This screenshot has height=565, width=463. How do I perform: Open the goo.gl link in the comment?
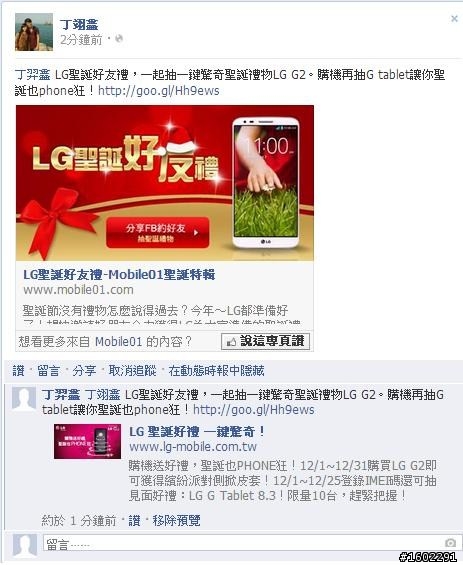pyautogui.click(x=254, y=410)
